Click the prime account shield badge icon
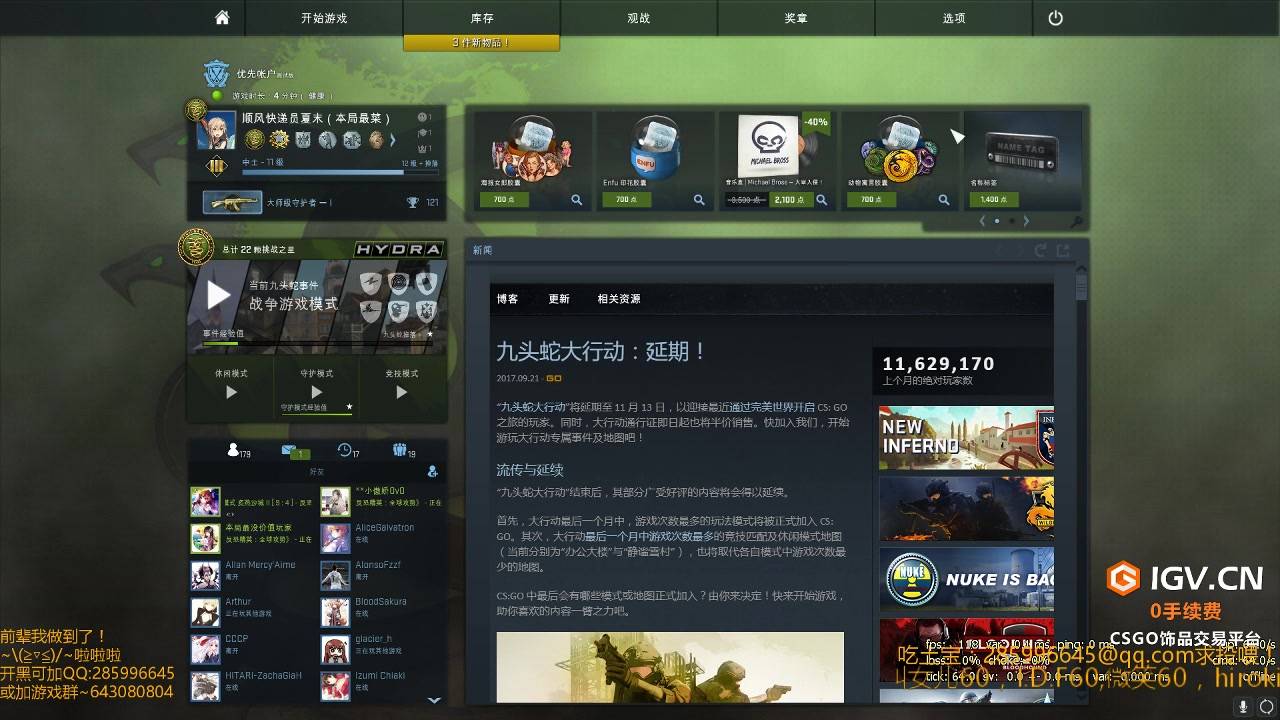This screenshot has height=720, width=1280. (x=217, y=74)
